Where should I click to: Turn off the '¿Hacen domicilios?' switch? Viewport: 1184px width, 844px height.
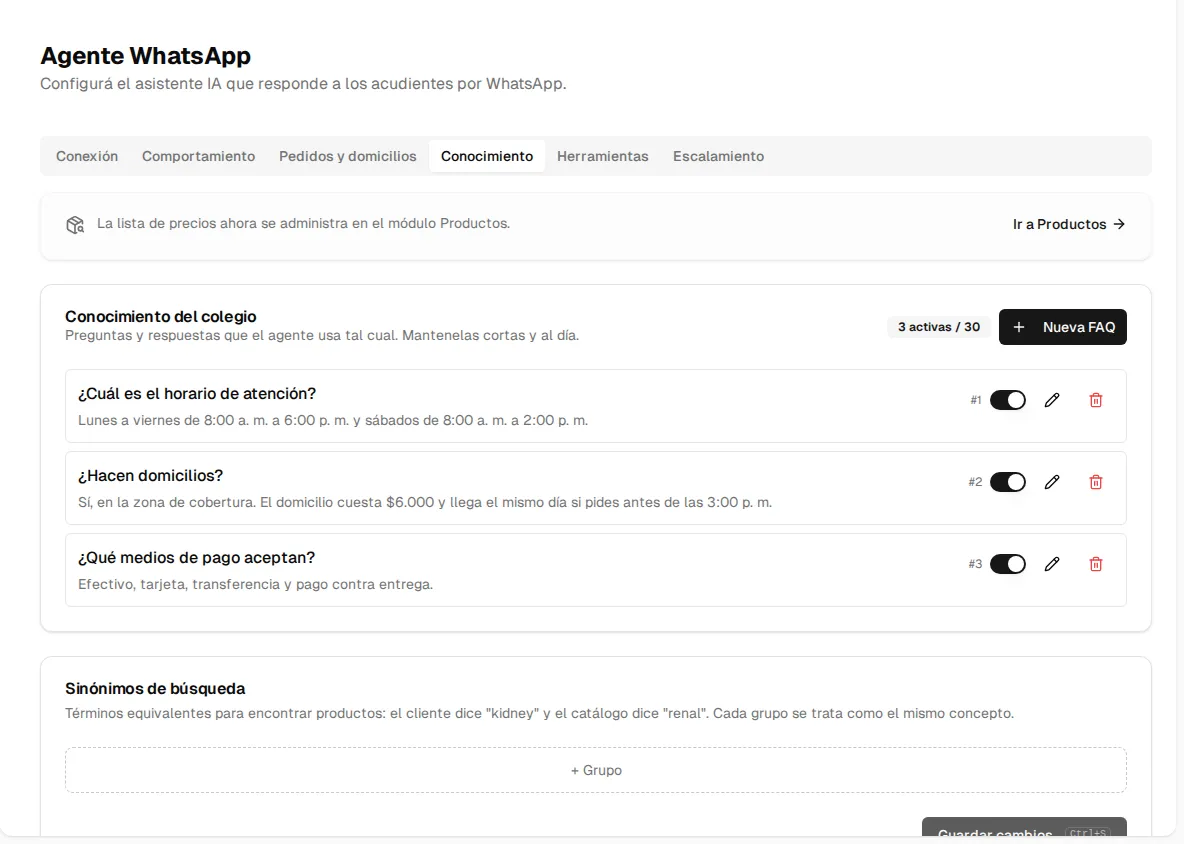point(1008,482)
